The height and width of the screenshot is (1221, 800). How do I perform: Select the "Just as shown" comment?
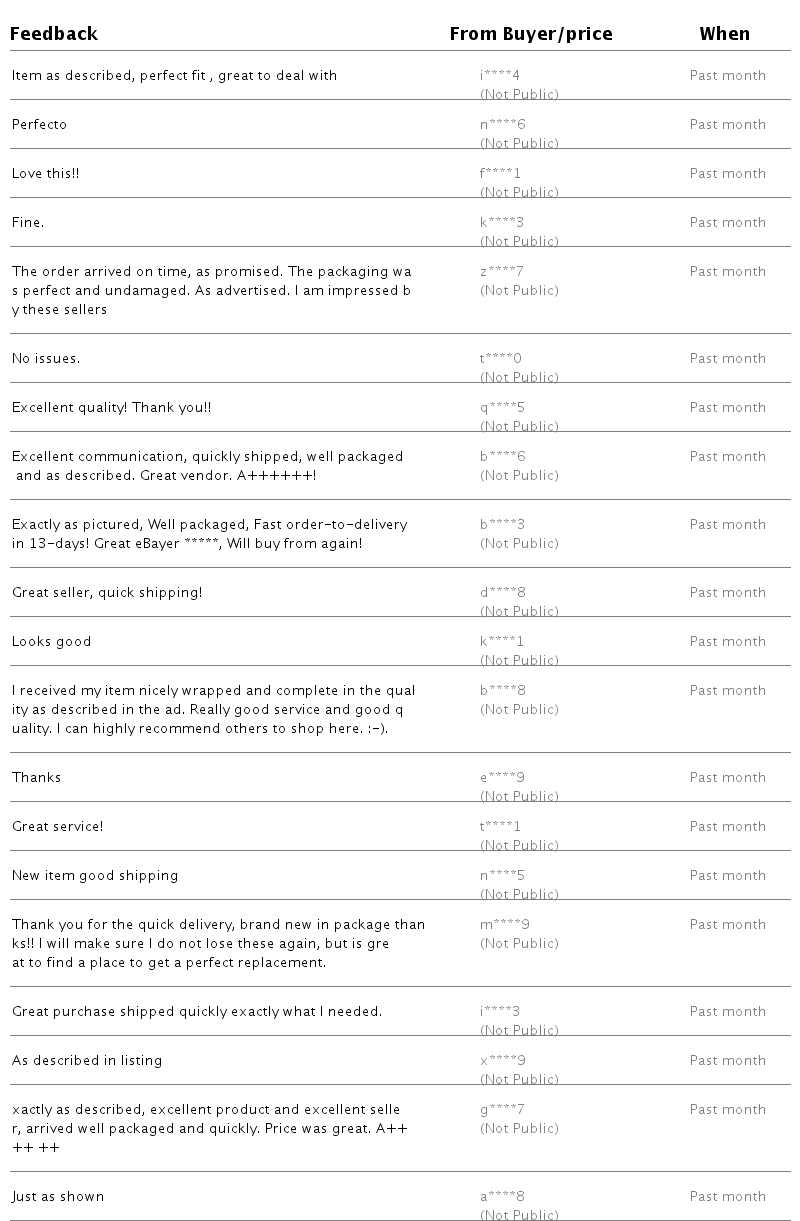click(58, 1196)
